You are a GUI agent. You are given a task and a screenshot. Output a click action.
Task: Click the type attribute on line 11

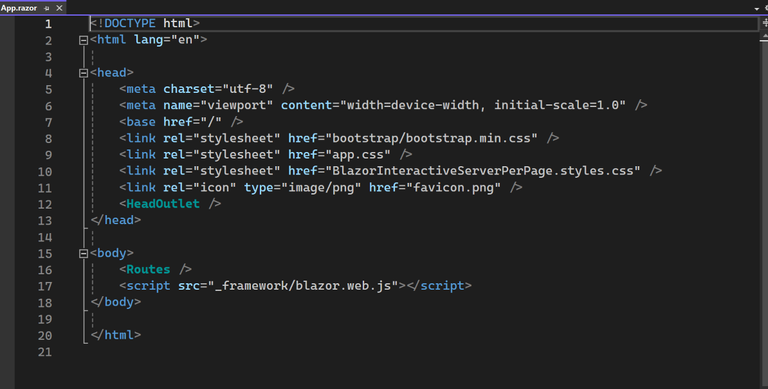(259, 187)
